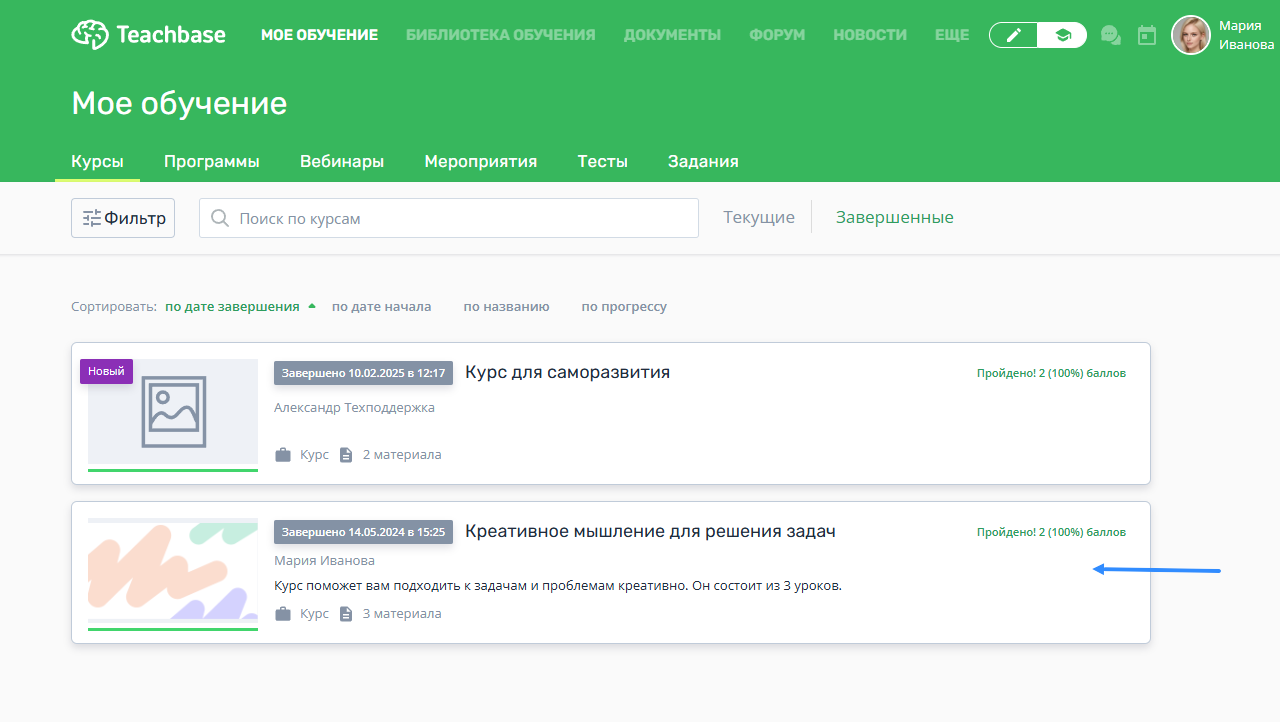
Task: Switch to the Мероприятия tab
Action: (x=481, y=161)
